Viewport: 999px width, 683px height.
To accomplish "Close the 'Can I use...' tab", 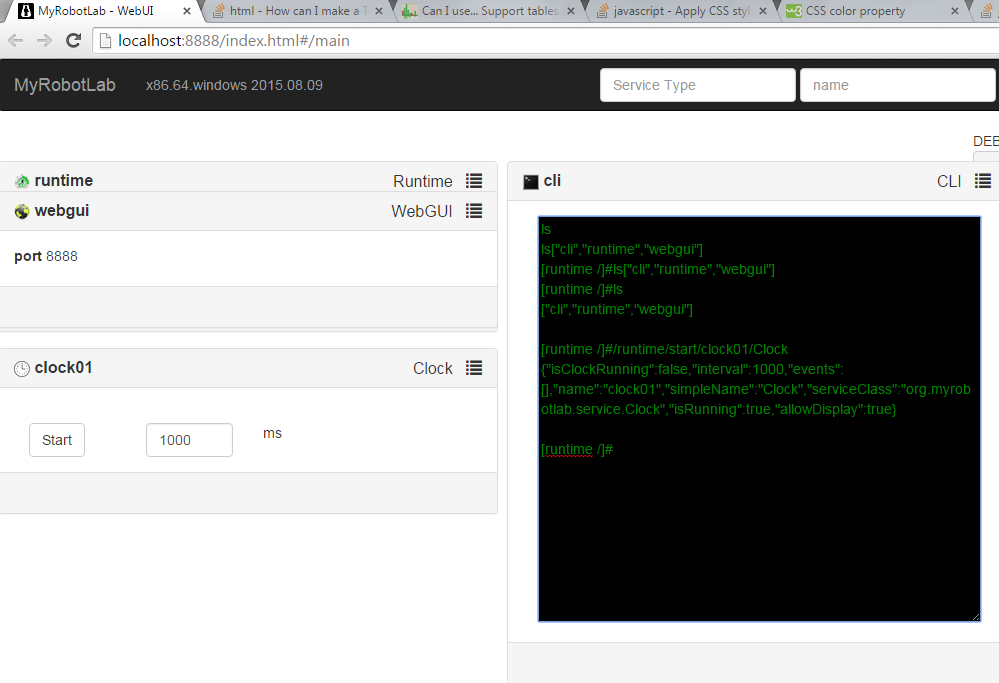I will [571, 11].
